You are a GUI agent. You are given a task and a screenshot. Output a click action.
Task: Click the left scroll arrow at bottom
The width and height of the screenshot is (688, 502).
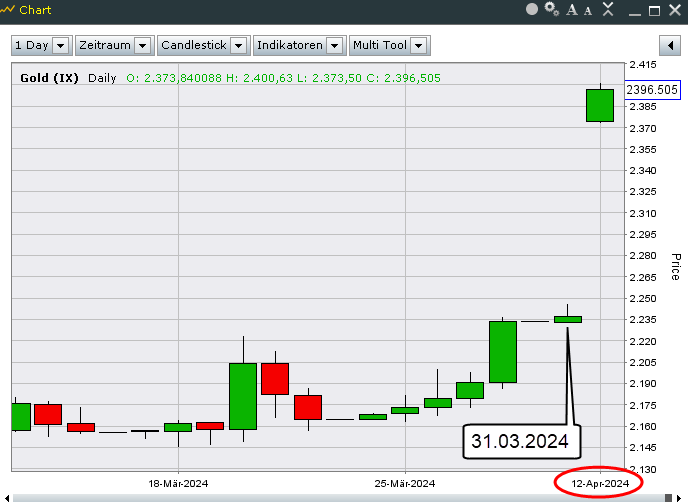point(6,498)
